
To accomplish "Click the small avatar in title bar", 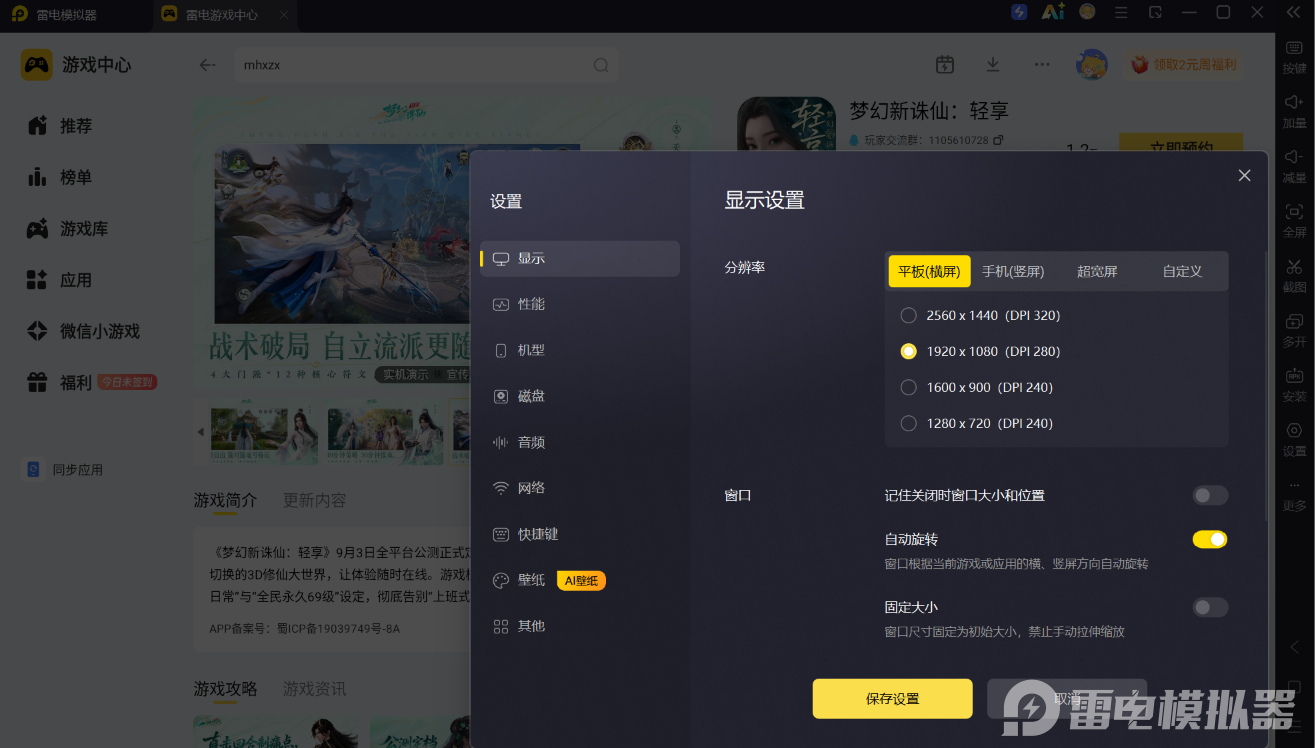I will (x=1087, y=12).
